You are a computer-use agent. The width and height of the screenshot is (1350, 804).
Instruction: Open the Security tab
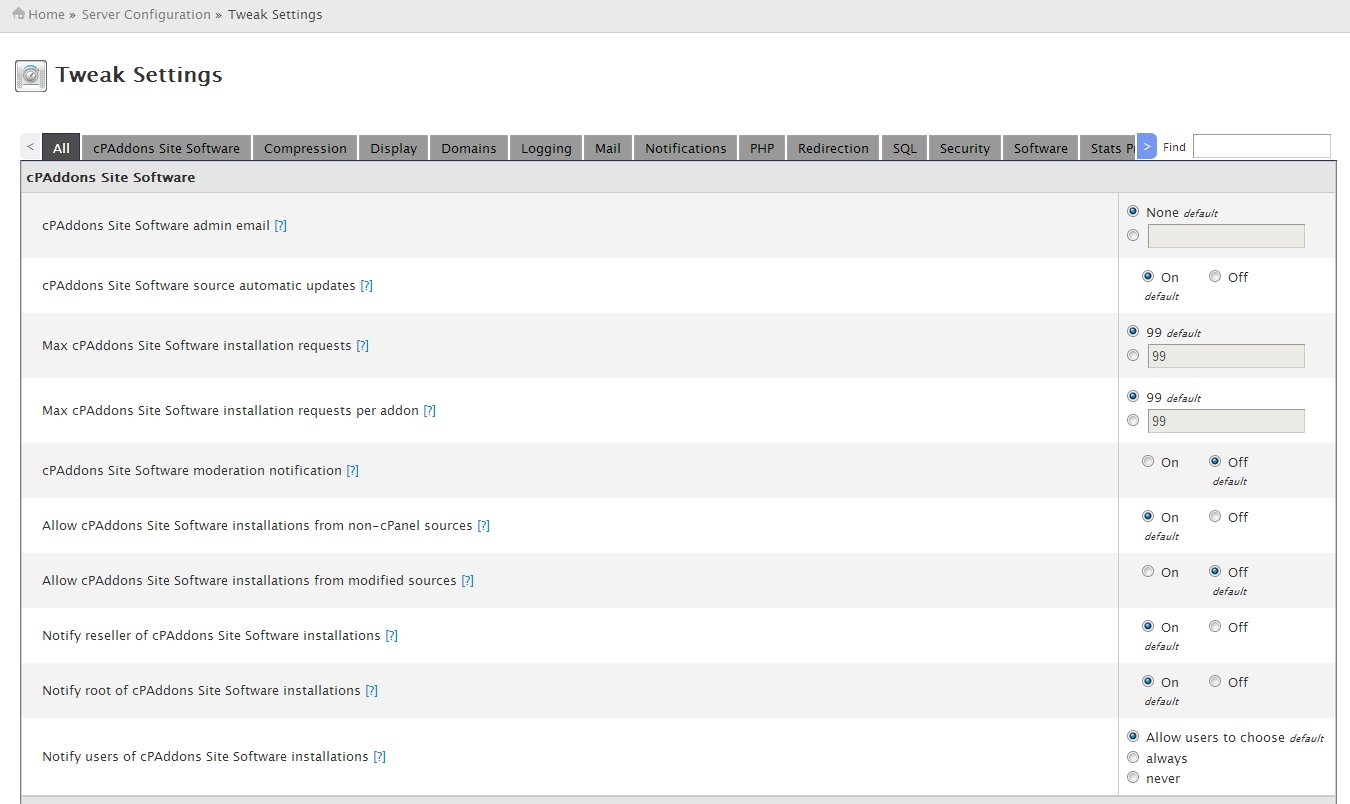[x=965, y=148]
